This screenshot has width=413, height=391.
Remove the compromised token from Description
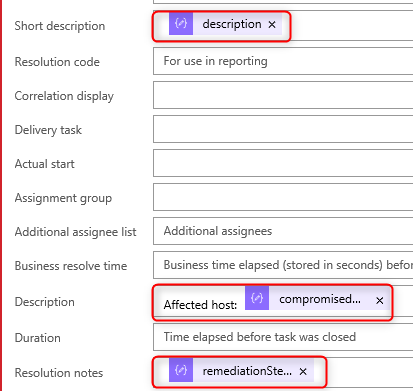[x=379, y=300]
